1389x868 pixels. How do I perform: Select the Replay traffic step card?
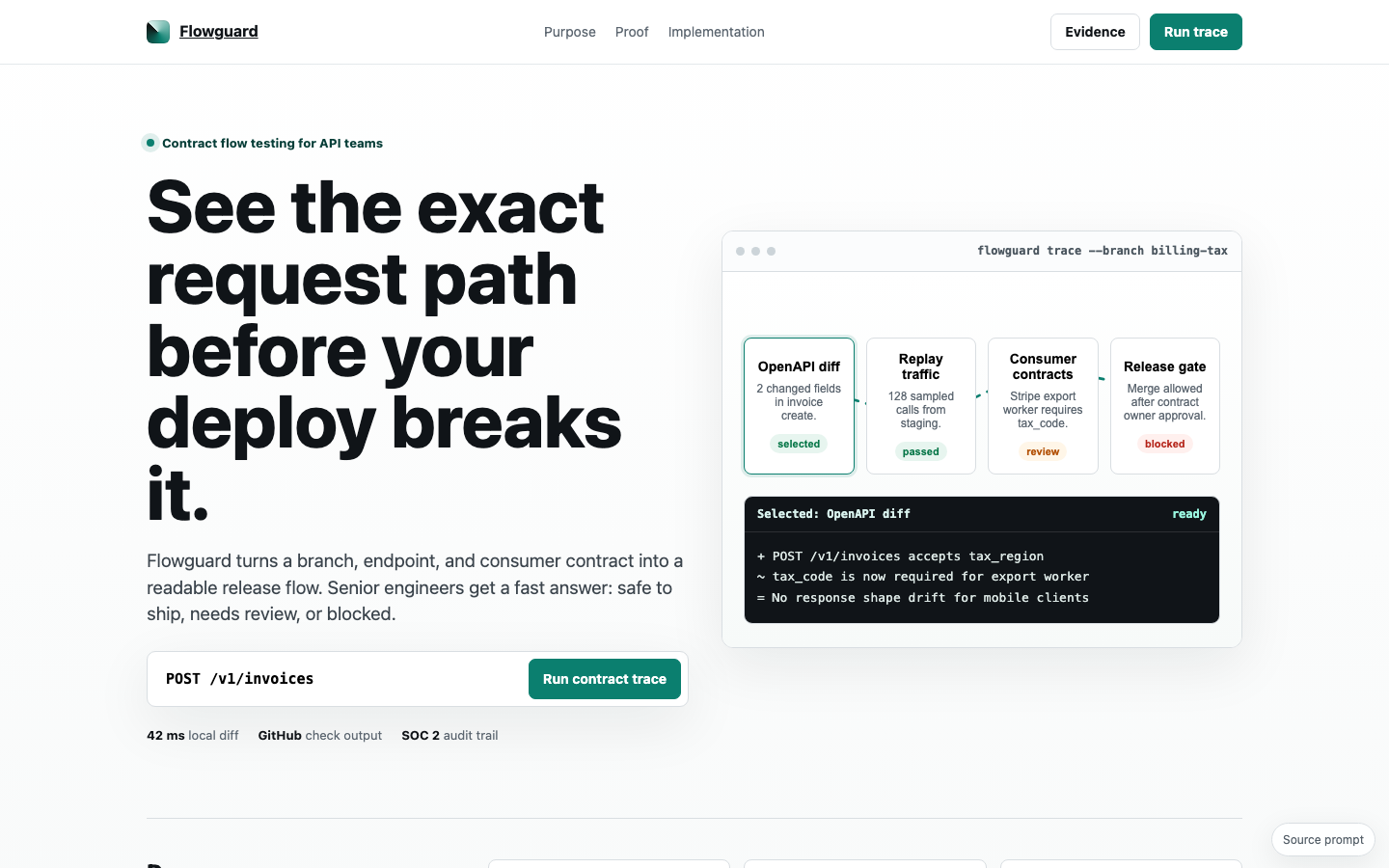921,406
